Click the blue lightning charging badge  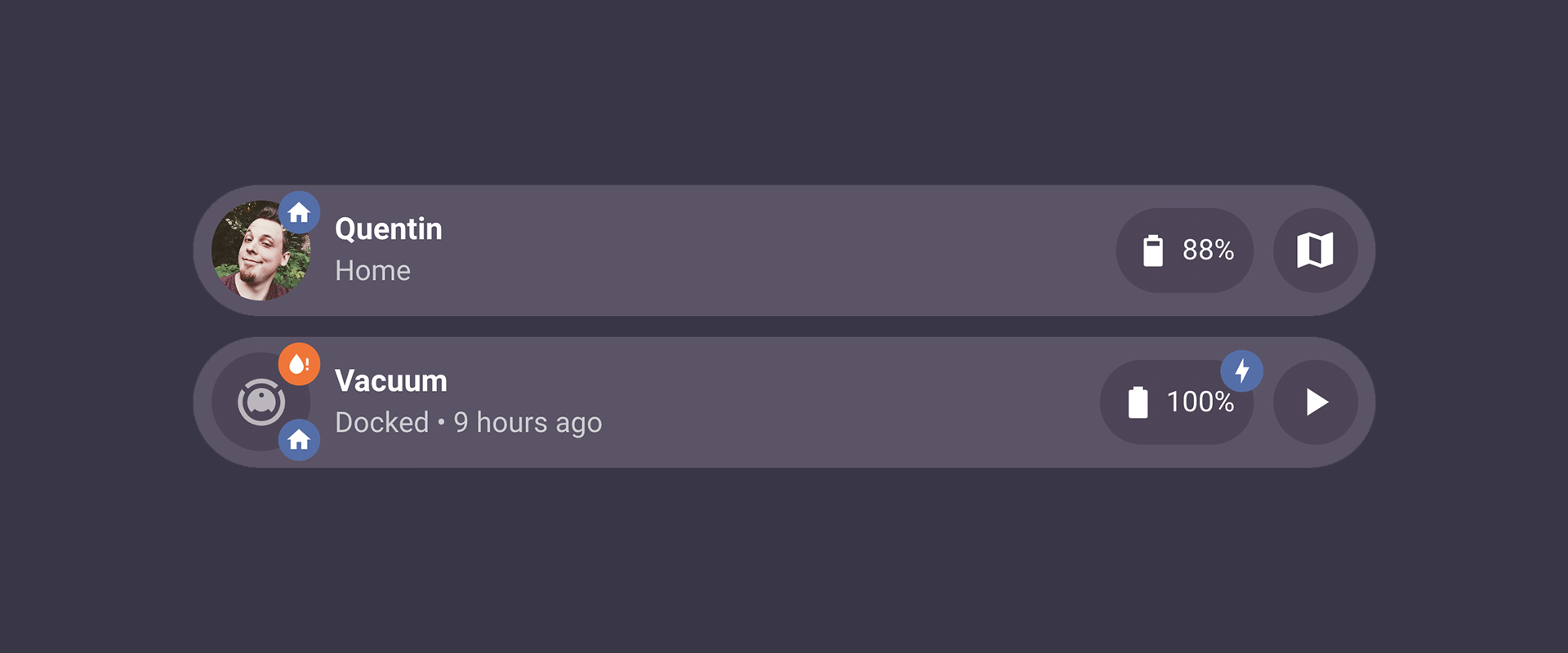1241,371
